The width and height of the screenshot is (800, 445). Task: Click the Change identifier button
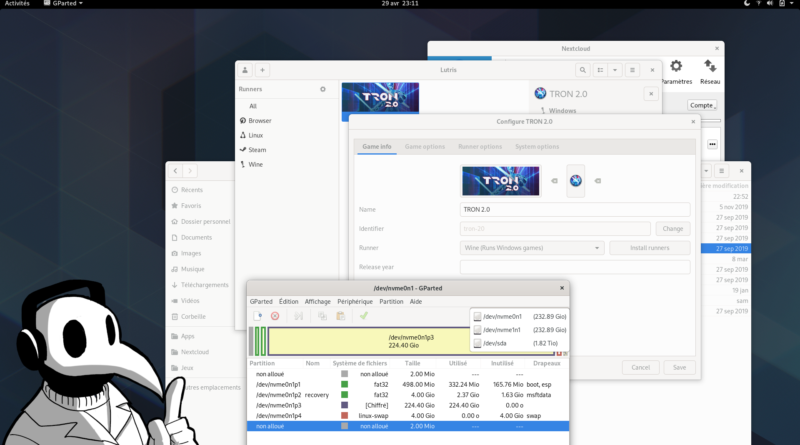coord(673,229)
